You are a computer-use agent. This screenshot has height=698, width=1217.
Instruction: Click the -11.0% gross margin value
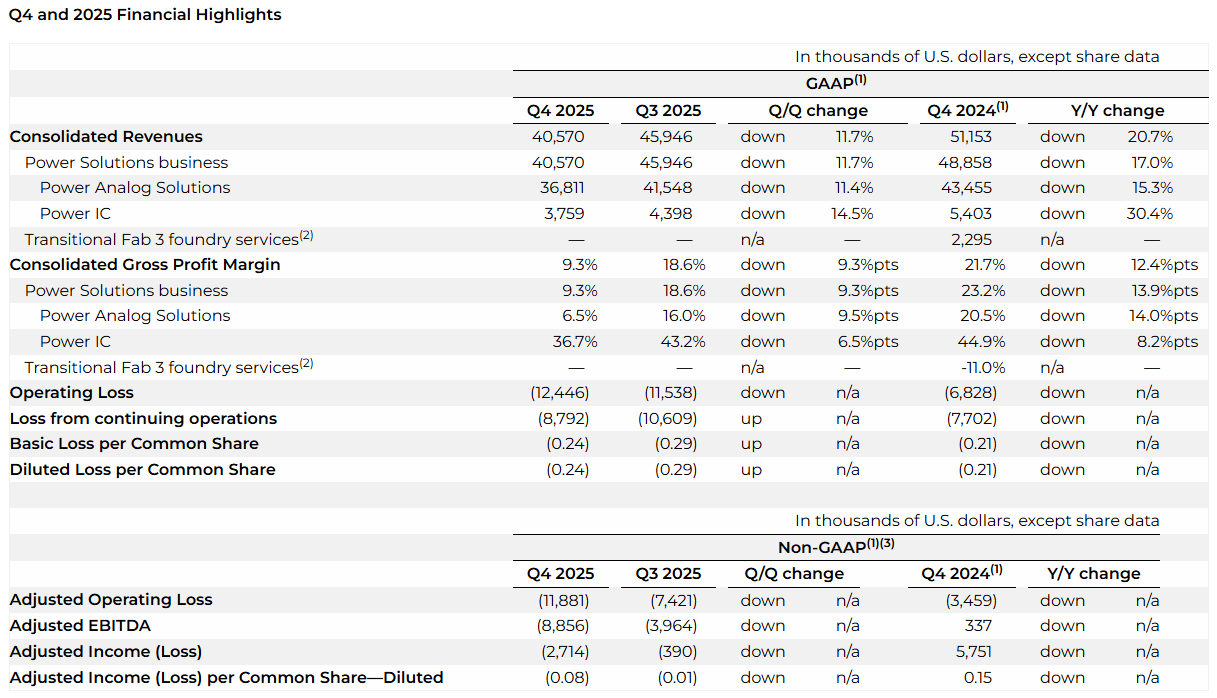(980, 367)
